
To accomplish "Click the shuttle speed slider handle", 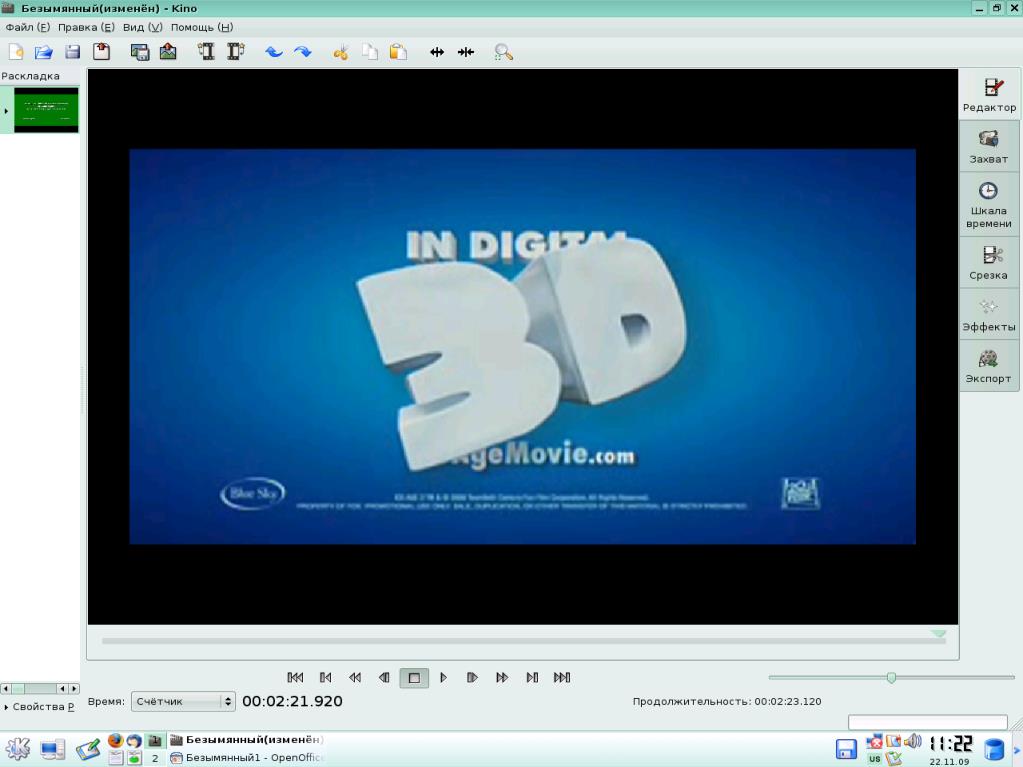I will pos(891,678).
